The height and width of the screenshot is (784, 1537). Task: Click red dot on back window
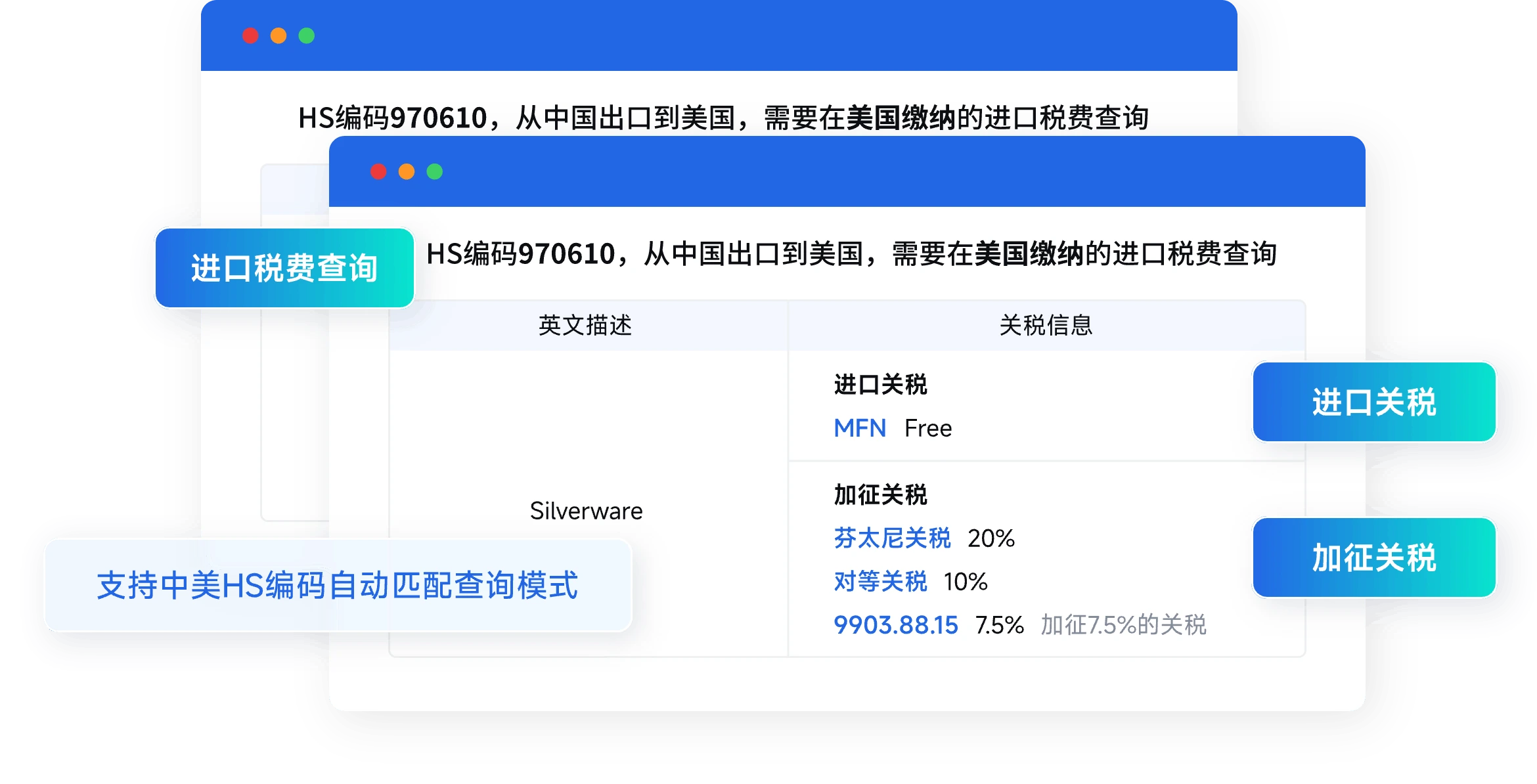(x=250, y=35)
